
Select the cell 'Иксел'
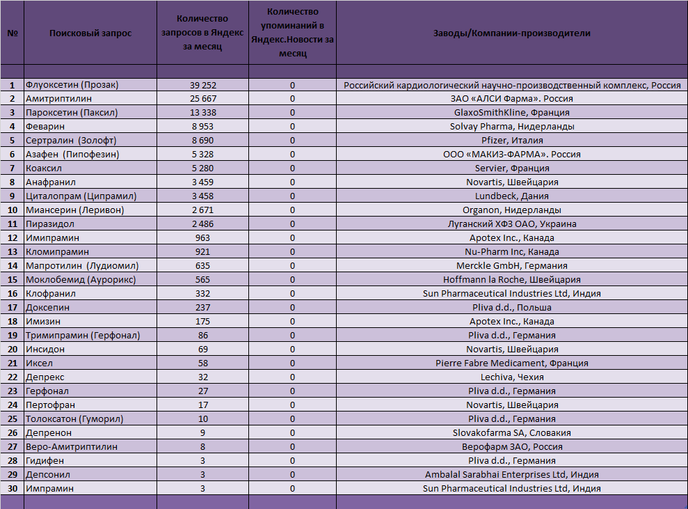90,363
